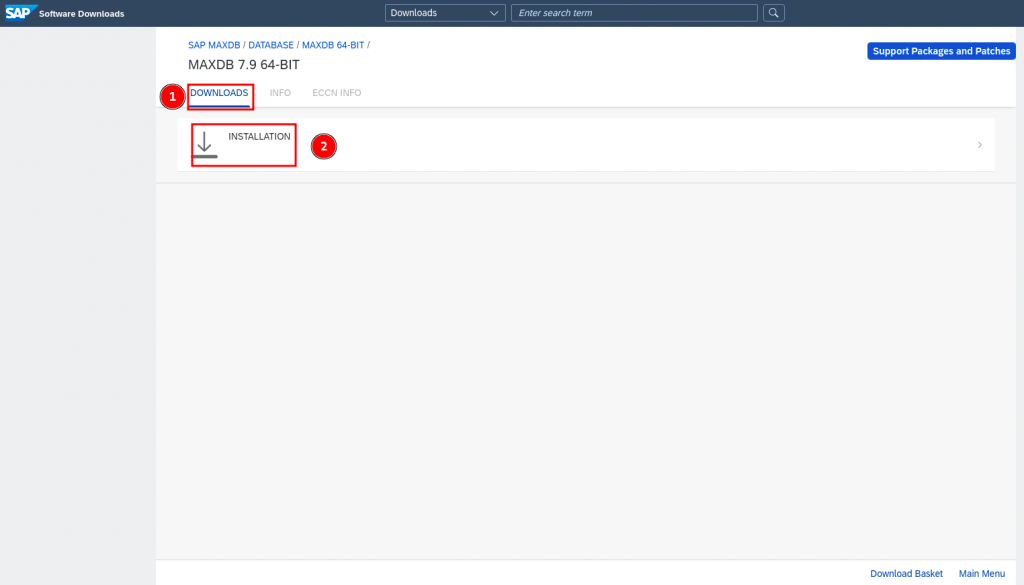Screen dimensions: 1024x585
Task: Focus the 'Enter search term' field
Action: coord(634,13)
